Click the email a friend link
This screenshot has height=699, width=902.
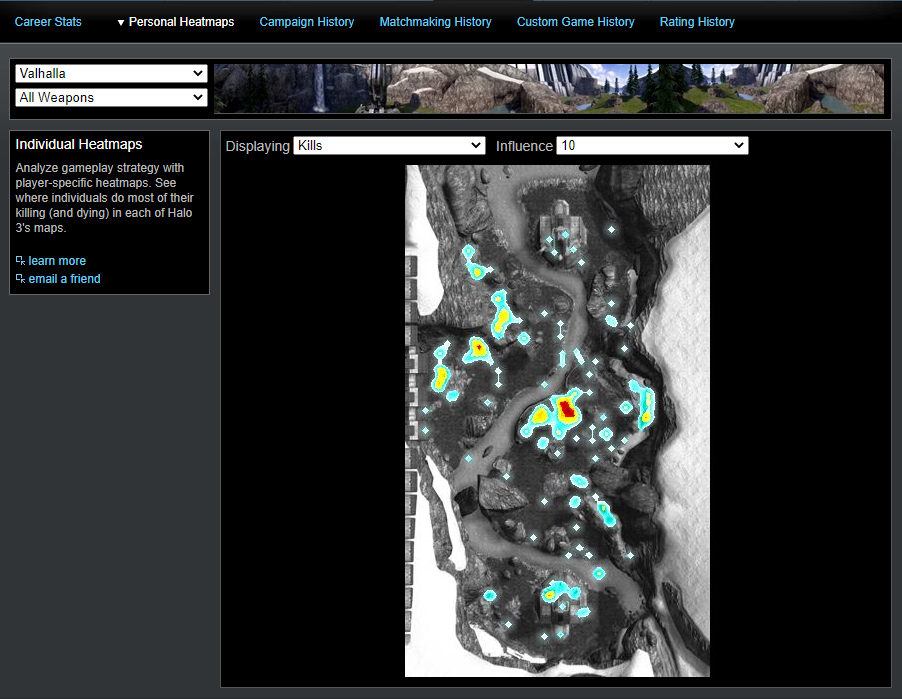(x=64, y=278)
